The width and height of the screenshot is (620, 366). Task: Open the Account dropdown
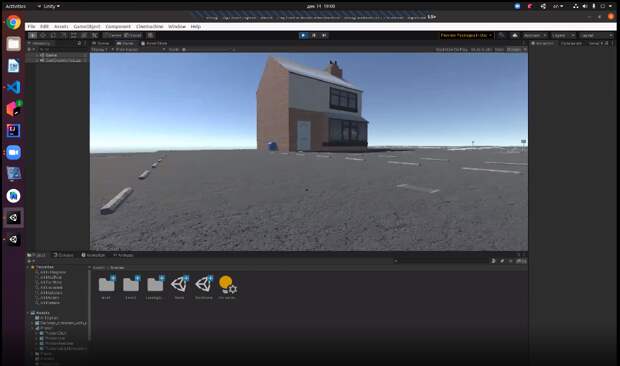pos(535,36)
